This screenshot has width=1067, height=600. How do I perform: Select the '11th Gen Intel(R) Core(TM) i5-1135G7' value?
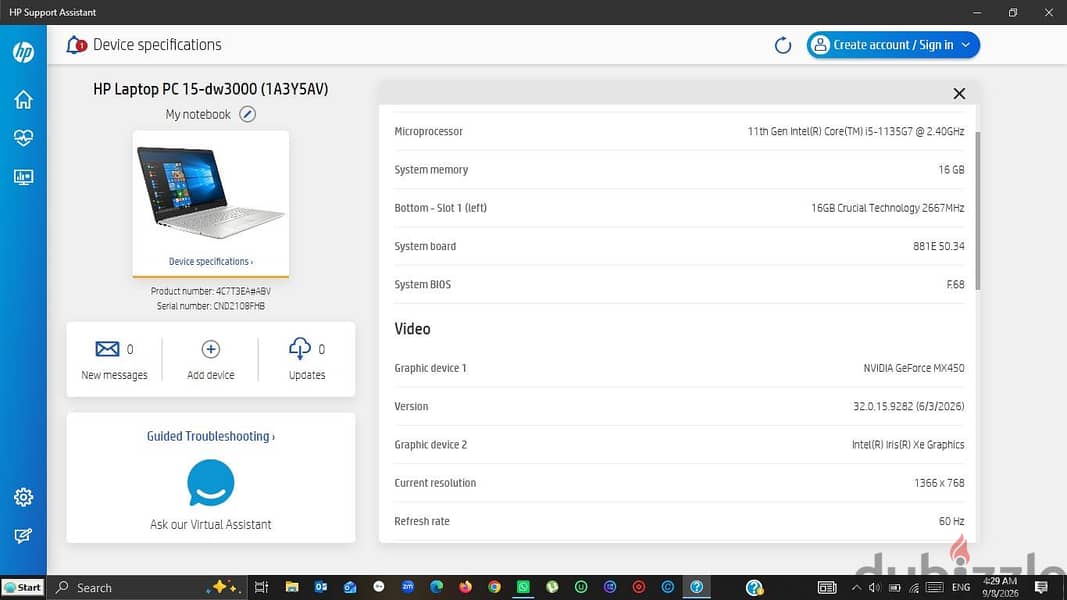pyautogui.click(x=856, y=131)
